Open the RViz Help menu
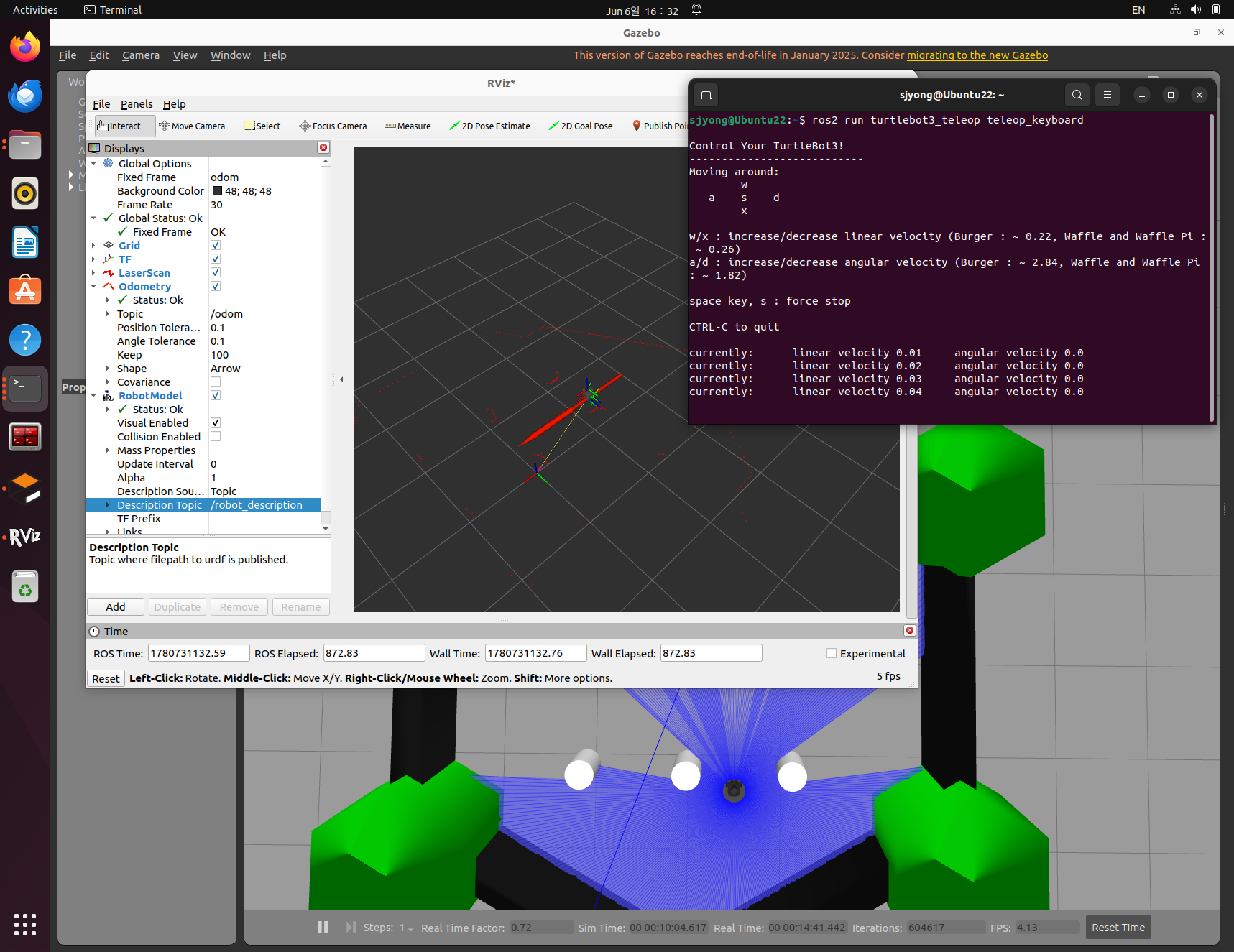The height and width of the screenshot is (952, 1234). click(x=174, y=104)
